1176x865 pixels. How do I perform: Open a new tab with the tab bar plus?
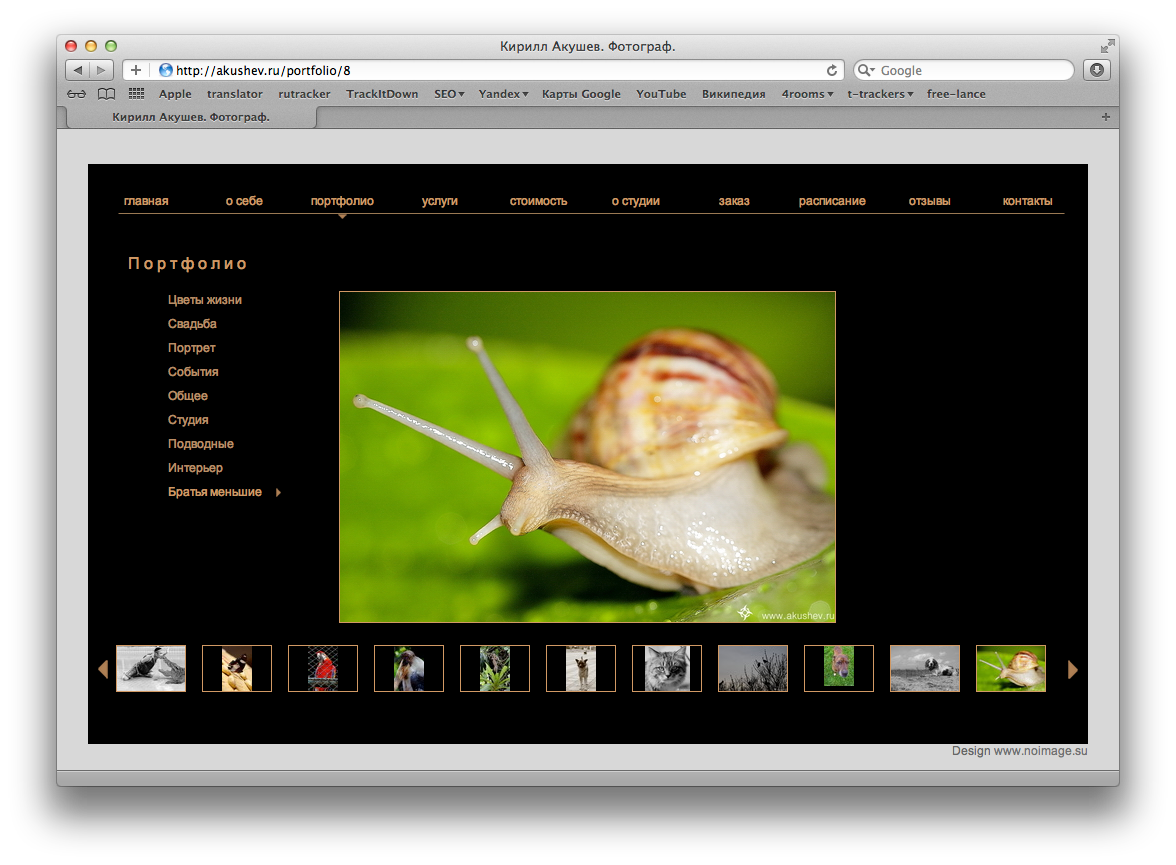pyautogui.click(x=1105, y=117)
